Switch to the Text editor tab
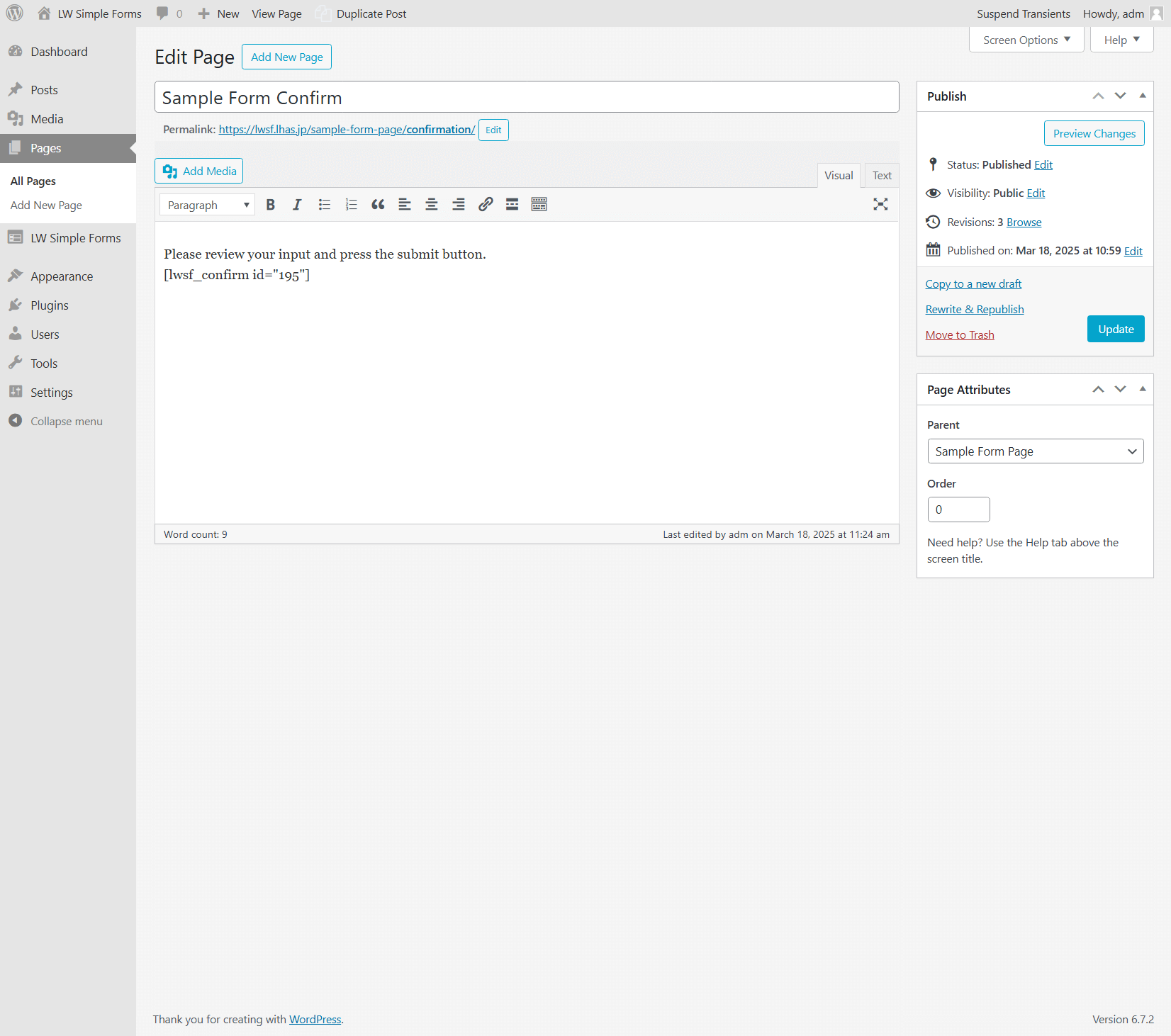Screen dimensions: 1171x1036 881,175
